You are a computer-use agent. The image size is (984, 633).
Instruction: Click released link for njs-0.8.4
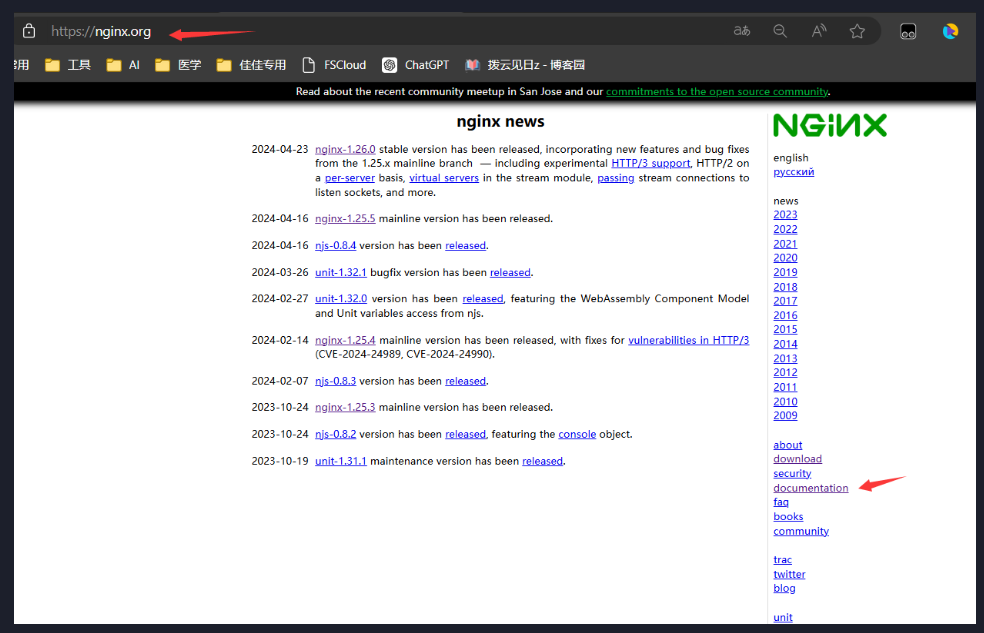coord(465,245)
